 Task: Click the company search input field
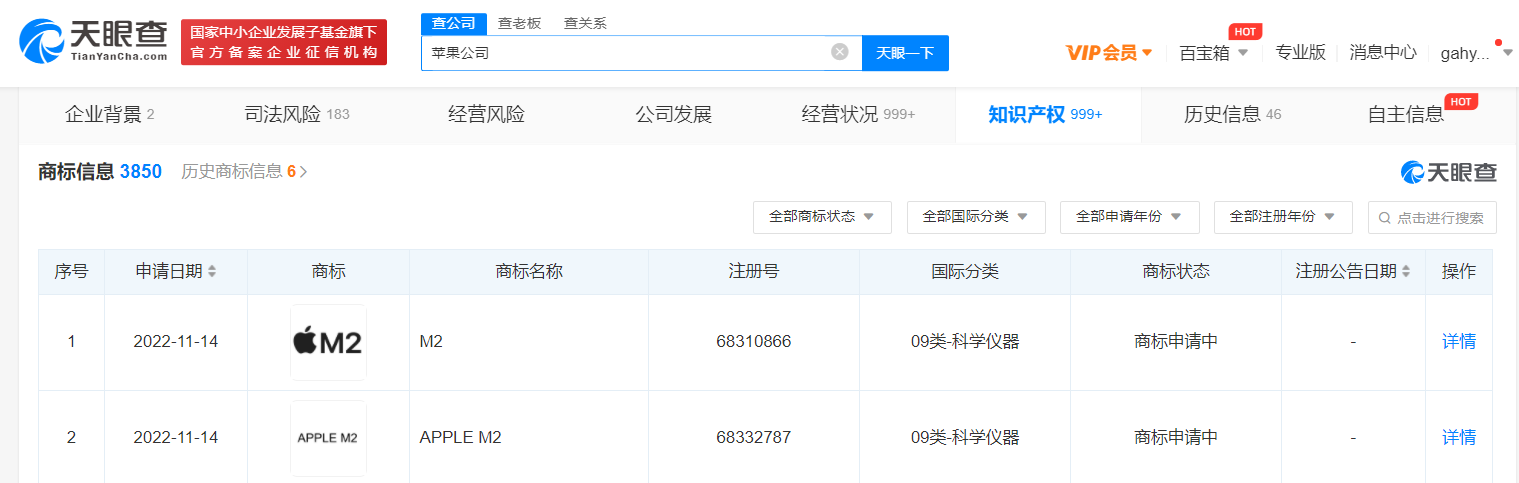(625, 53)
